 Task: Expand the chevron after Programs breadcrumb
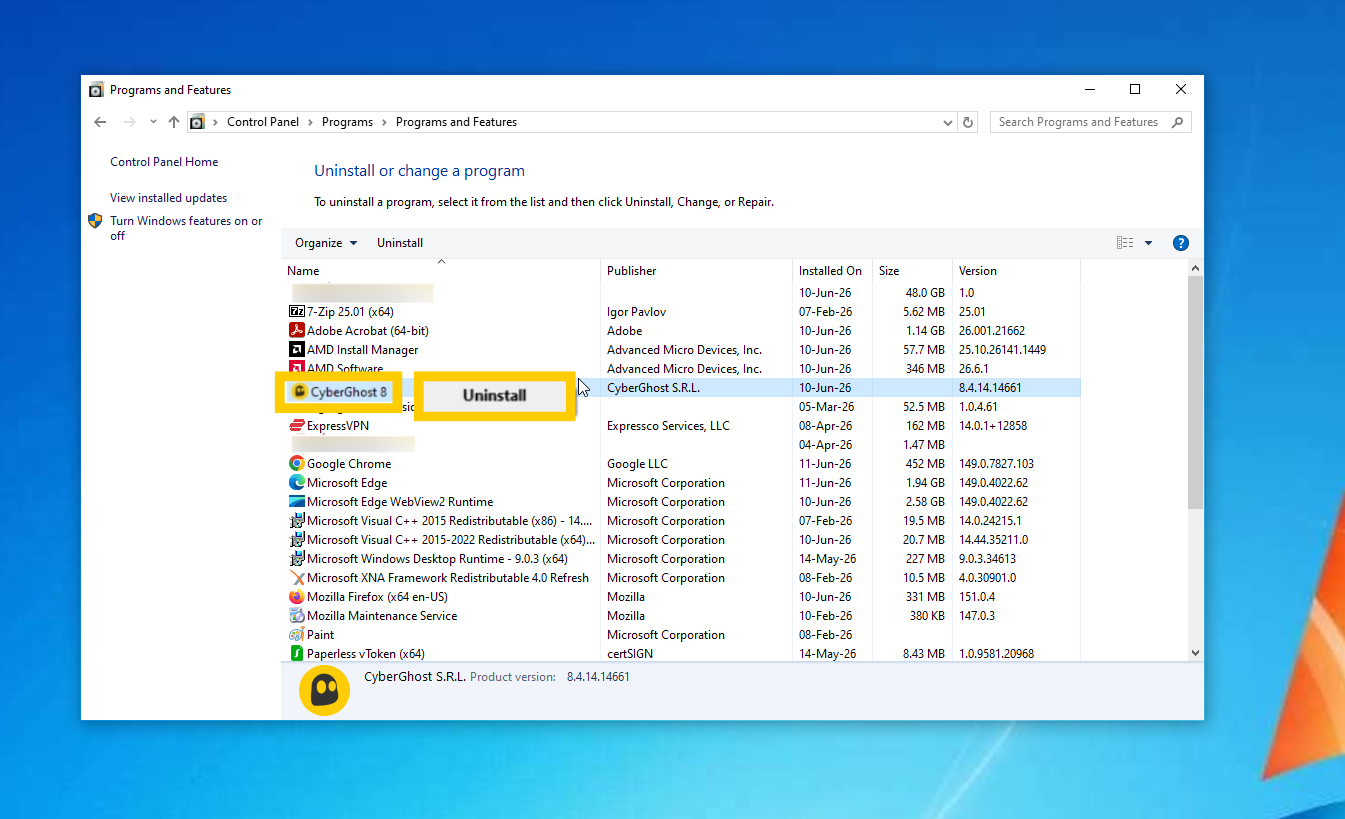[384, 122]
